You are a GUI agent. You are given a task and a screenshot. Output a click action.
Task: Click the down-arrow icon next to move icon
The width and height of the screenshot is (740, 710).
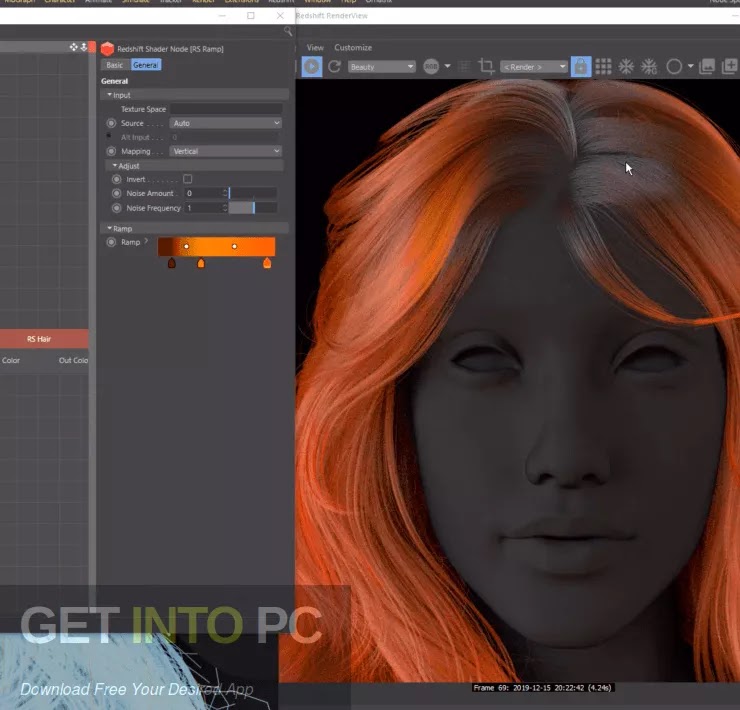tap(84, 47)
